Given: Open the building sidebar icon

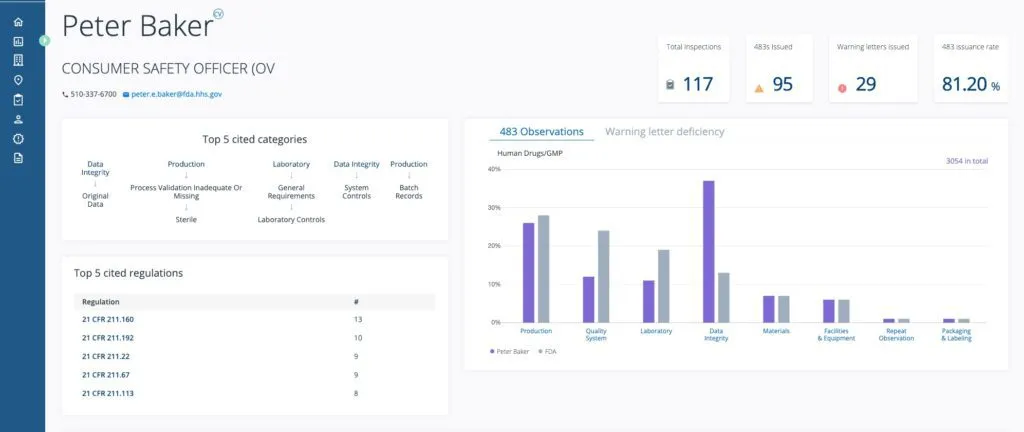Looking at the screenshot, I should pos(18,61).
